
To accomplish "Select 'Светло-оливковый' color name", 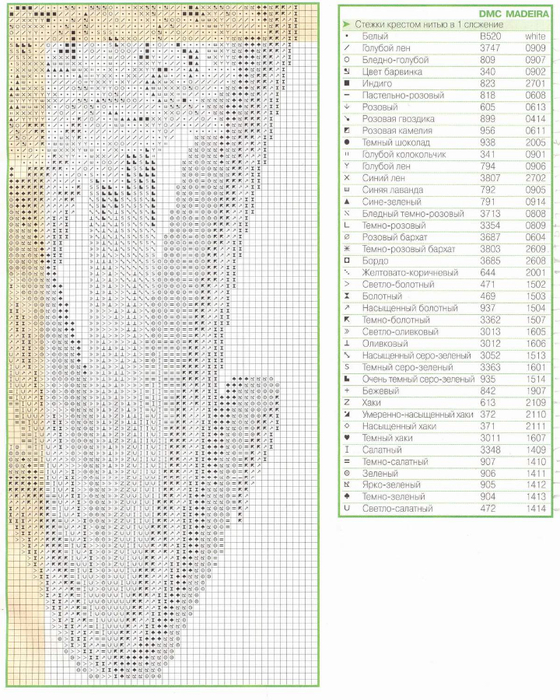I will [x=400, y=332].
